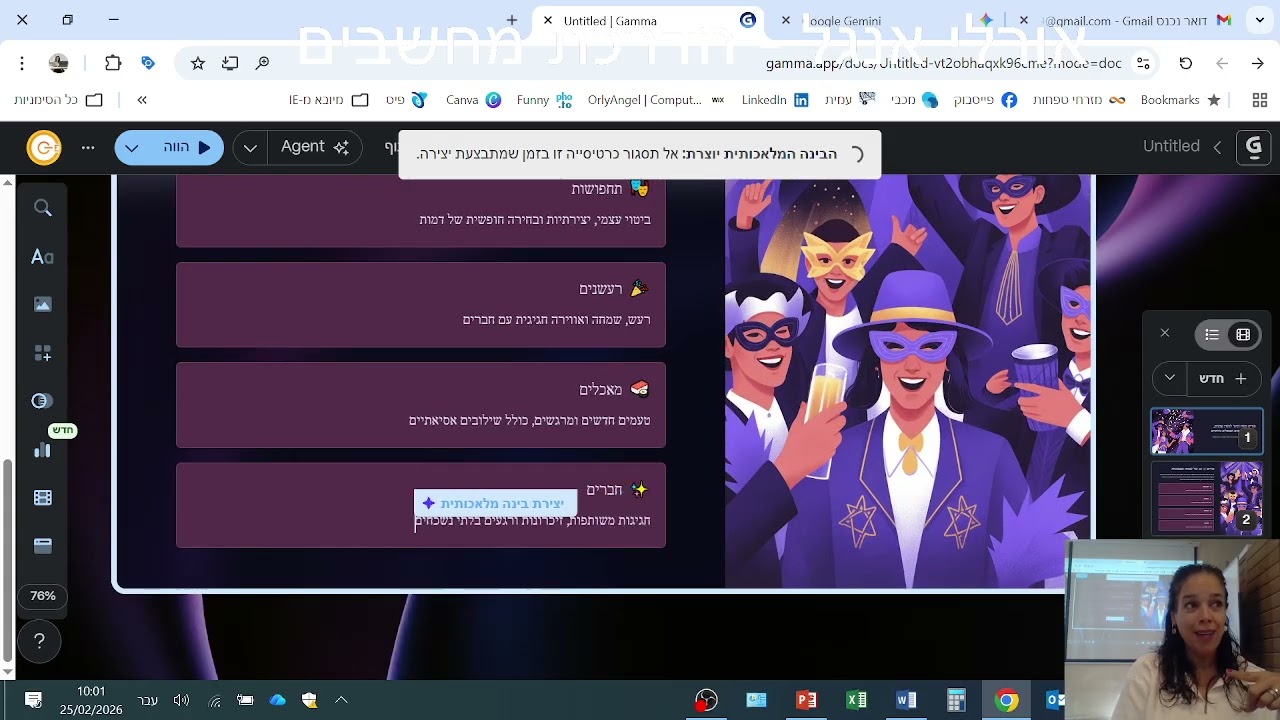Start the presentation with Present button

pyautogui.click(x=187, y=147)
